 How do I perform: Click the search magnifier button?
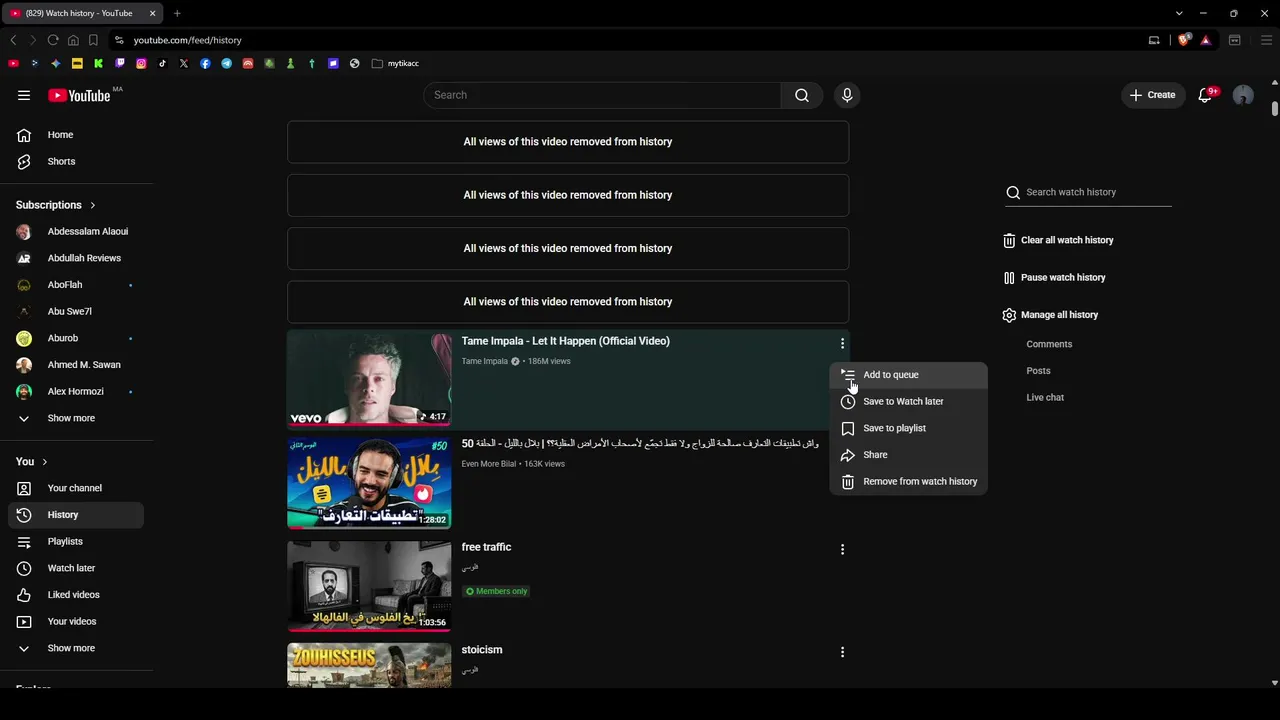(802, 95)
